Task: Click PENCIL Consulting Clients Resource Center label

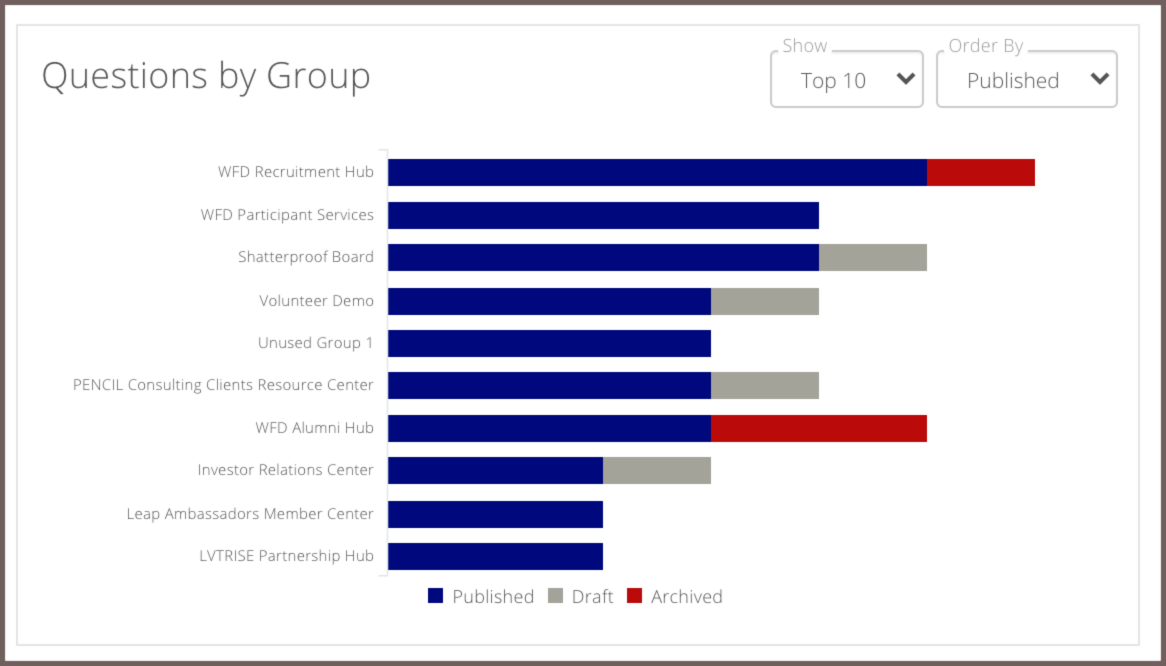Action: coord(223,385)
